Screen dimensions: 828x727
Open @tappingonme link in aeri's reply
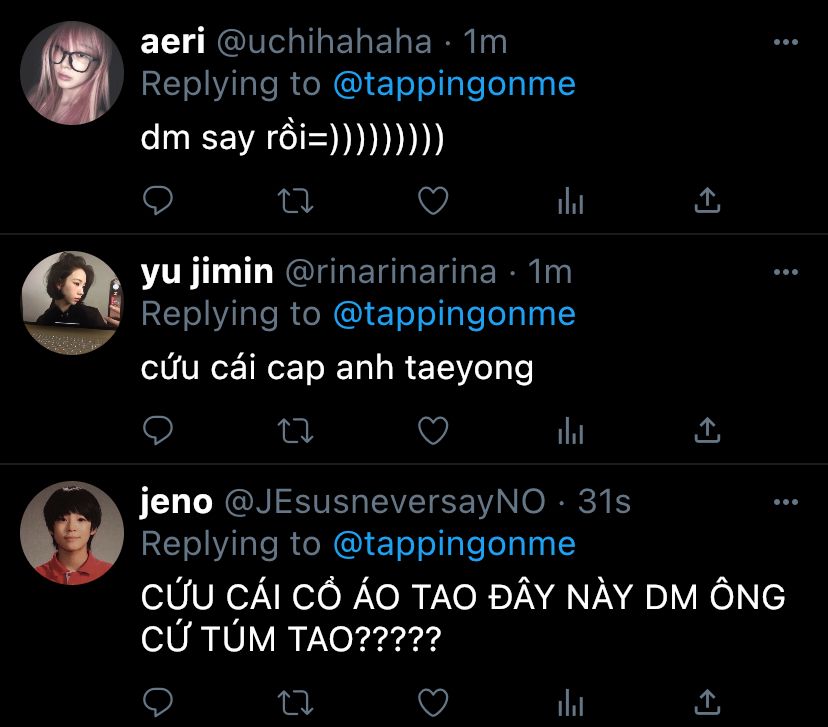point(454,84)
